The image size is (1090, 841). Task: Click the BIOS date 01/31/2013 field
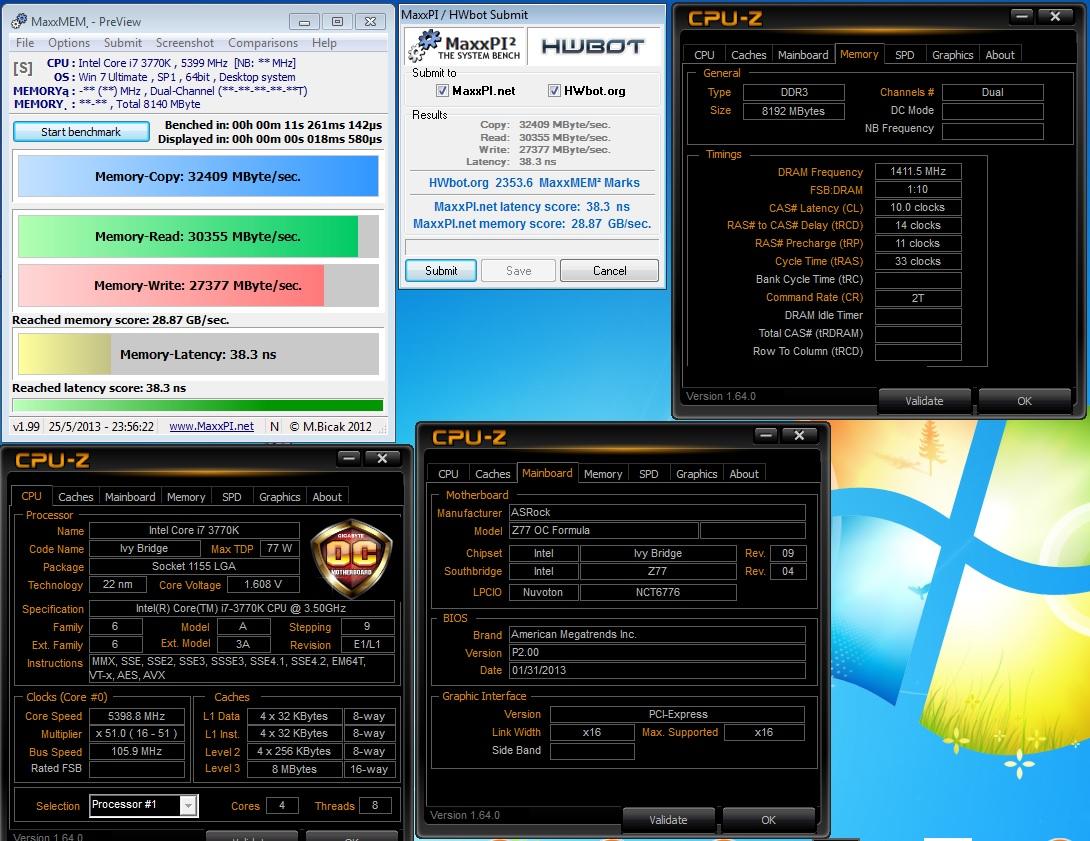(x=657, y=671)
